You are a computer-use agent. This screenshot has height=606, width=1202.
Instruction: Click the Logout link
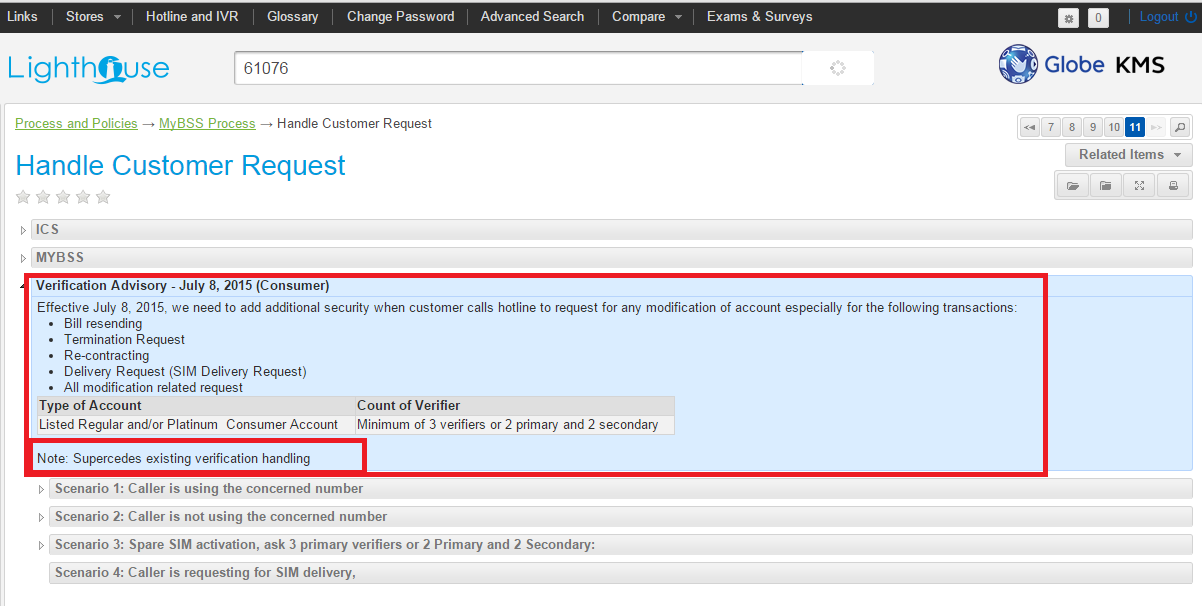tap(1166, 17)
